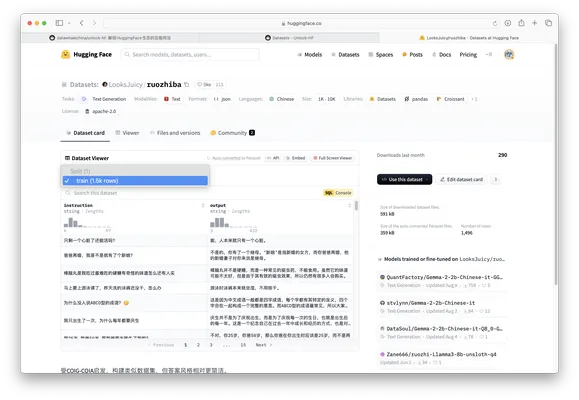Go to the Next page of results

coord(264,345)
